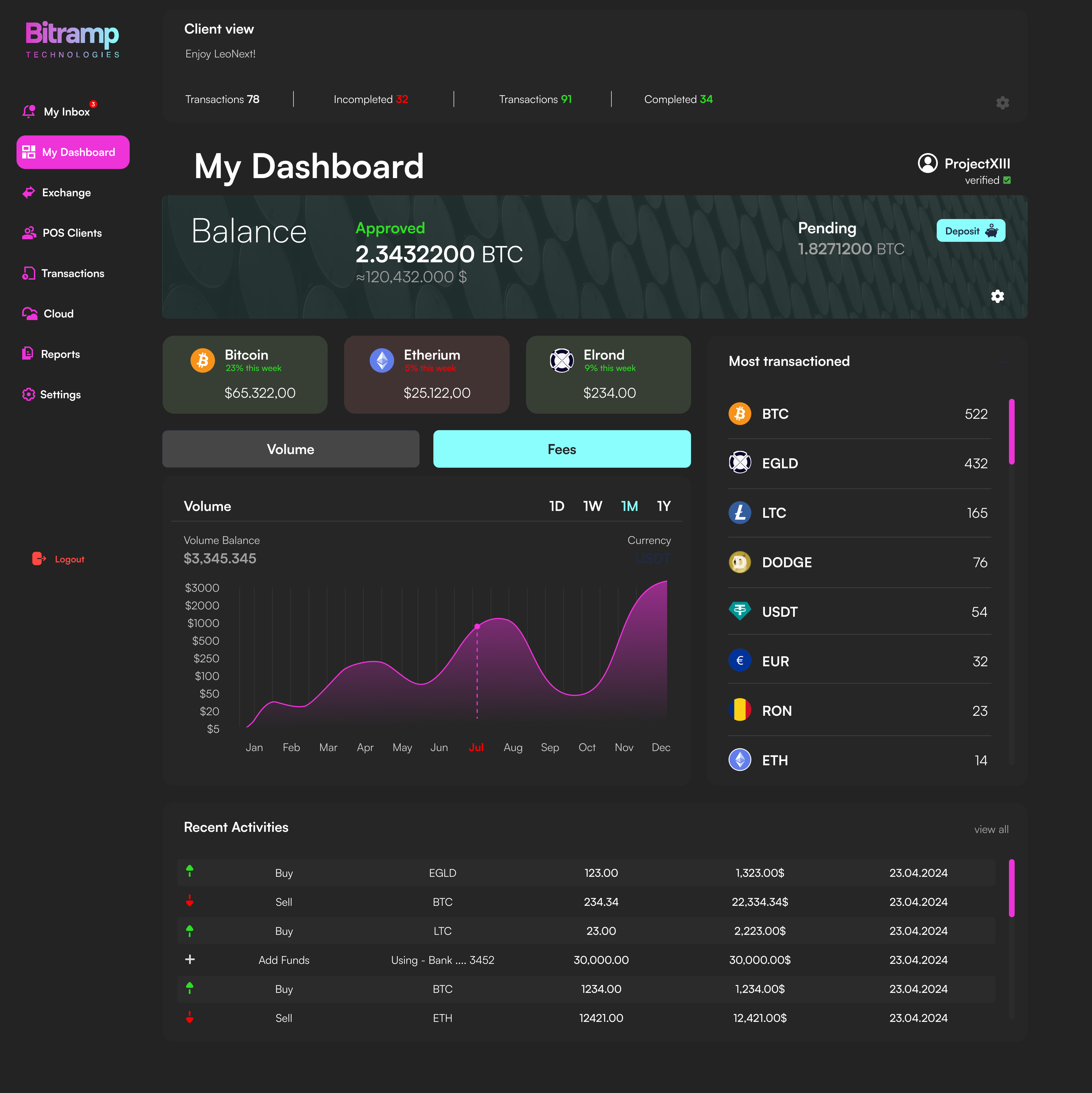Click the ProjectXIII user avatar icon
The width and height of the screenshot is (1092, 1093).
(x=927, y=164)
